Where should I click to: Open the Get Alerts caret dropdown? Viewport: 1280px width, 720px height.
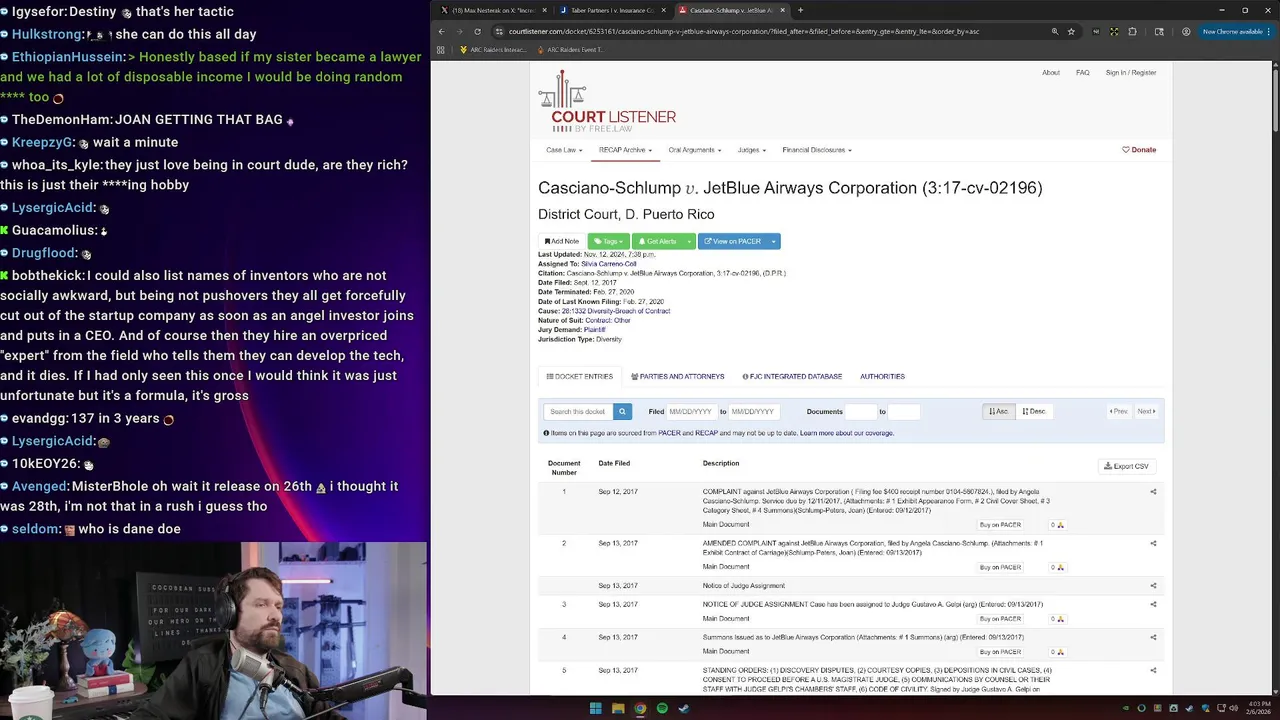click(689, 241)
